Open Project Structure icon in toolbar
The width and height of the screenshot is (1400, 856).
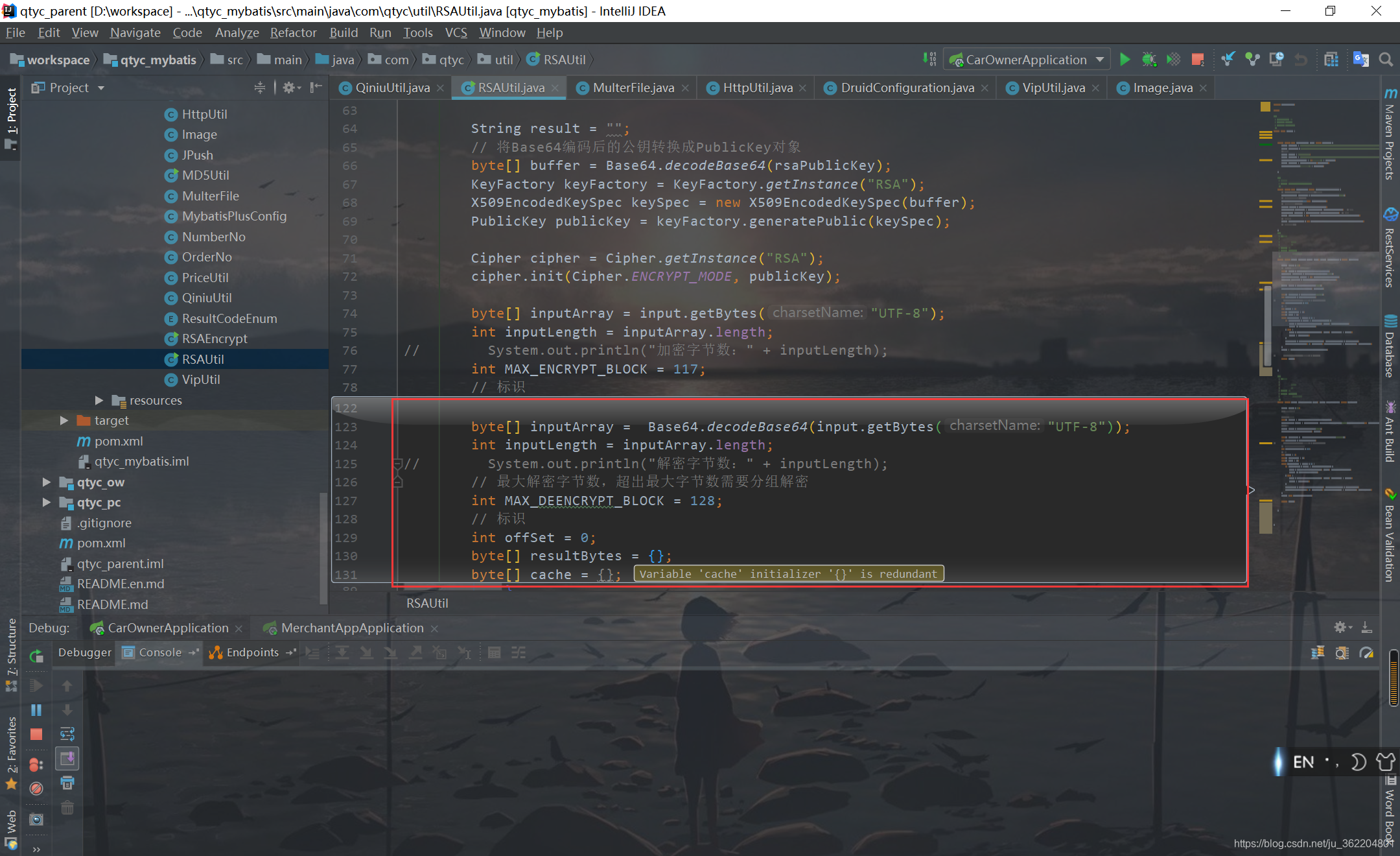point(1331,60)
